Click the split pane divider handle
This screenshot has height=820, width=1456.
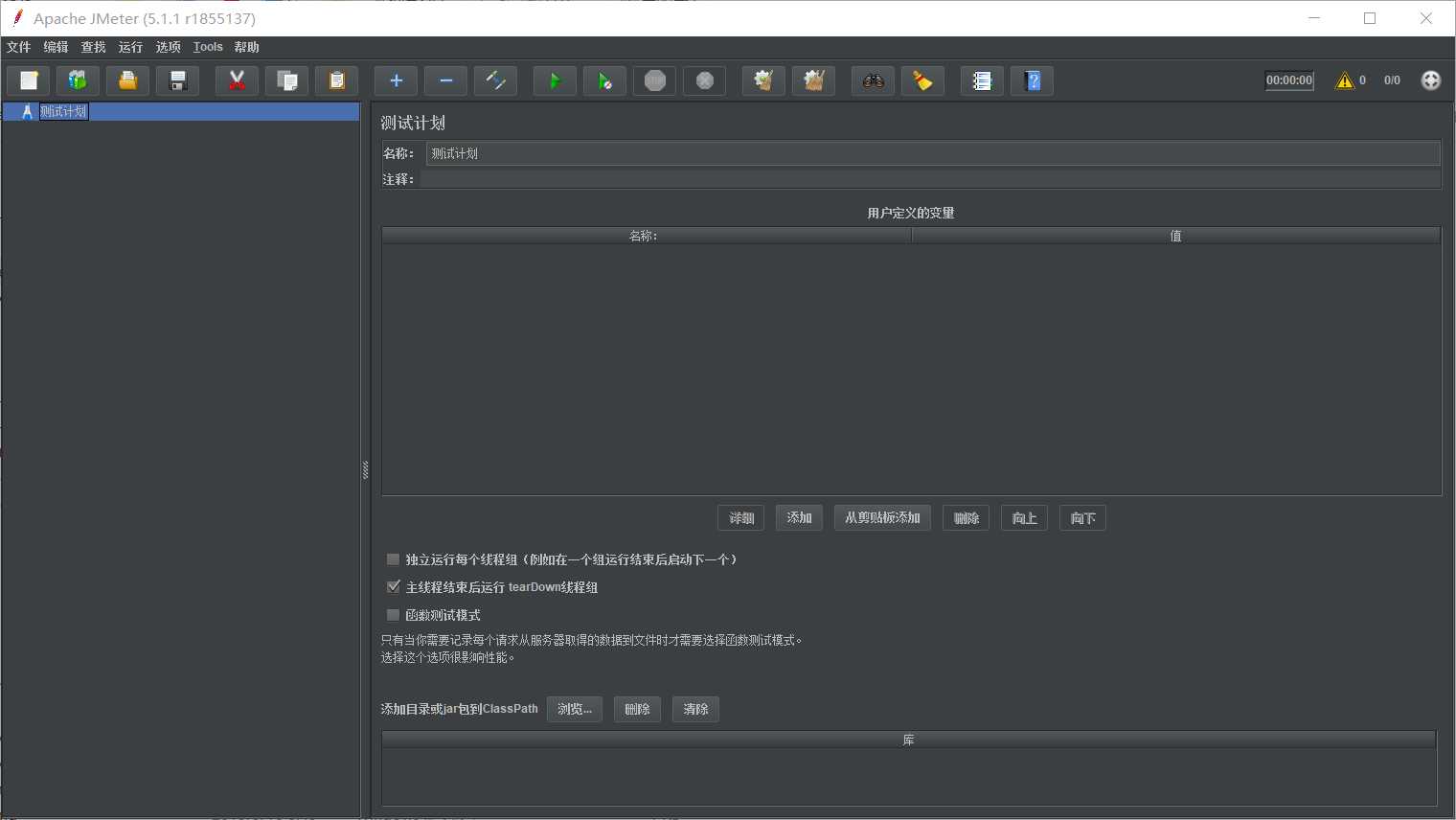(x=365, y=469)
